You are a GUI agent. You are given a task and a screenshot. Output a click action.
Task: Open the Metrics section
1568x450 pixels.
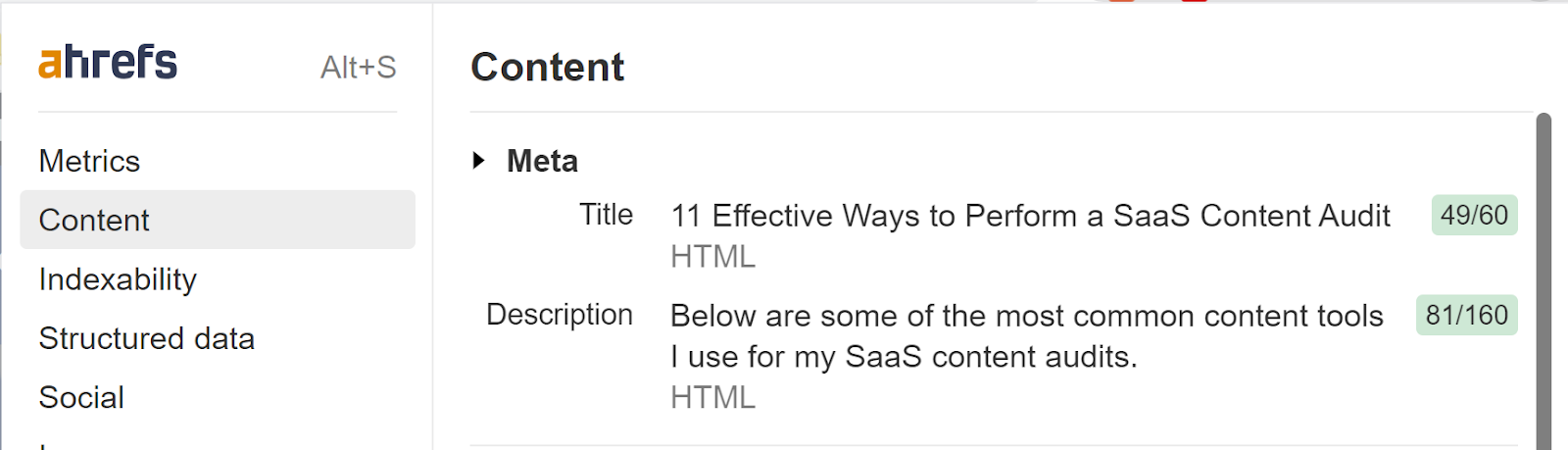coord(89,161)
